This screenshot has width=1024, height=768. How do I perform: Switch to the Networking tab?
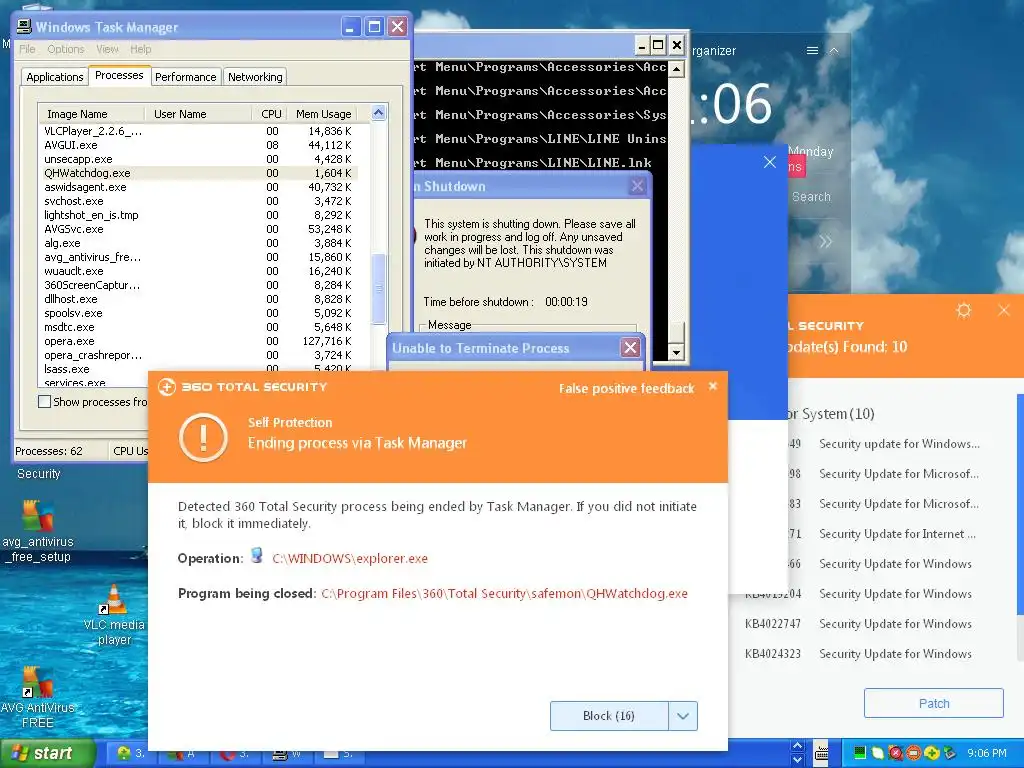coord(255,77)
